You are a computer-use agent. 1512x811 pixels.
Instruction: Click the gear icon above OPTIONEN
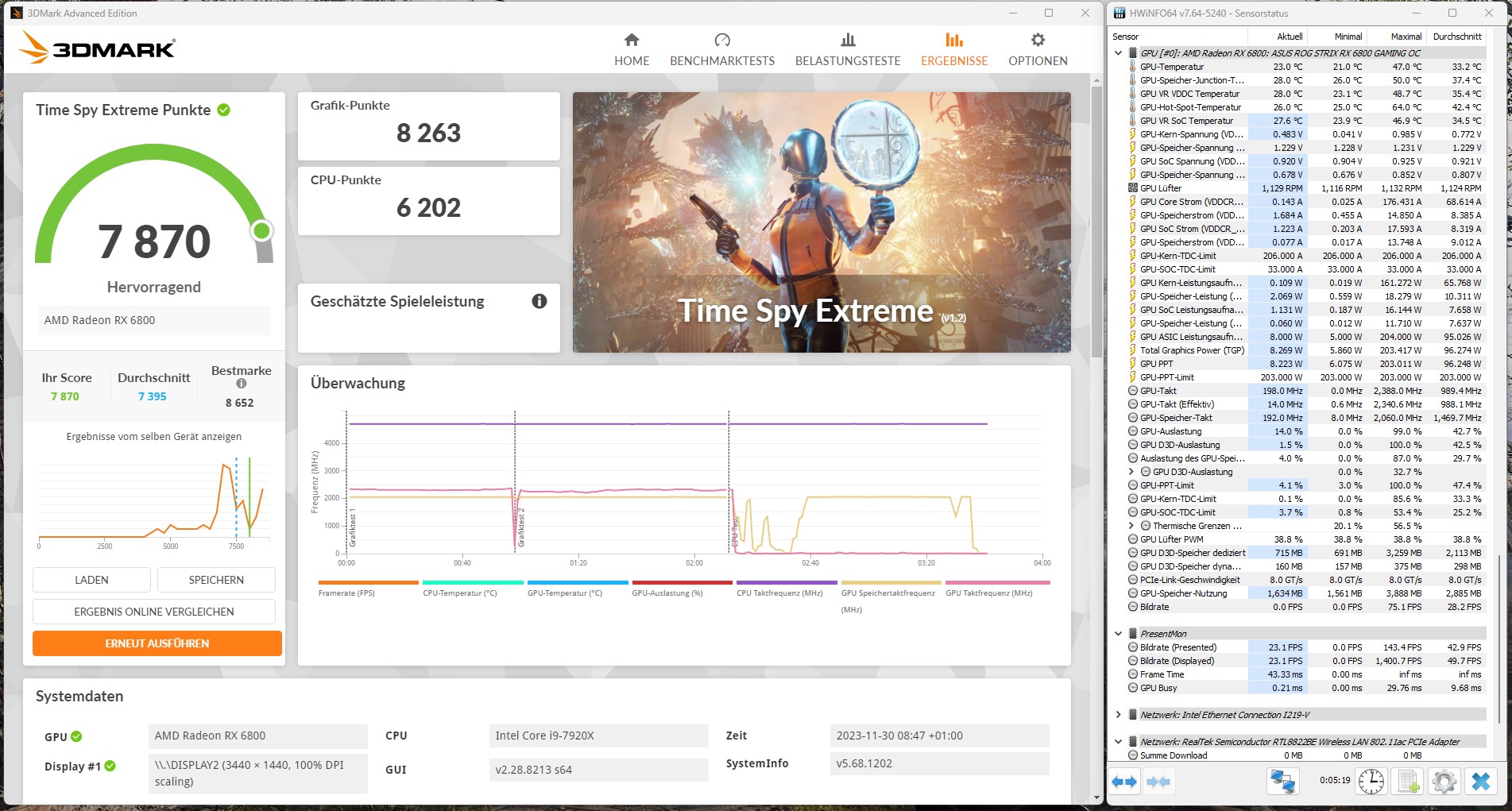coord(1038,40)
